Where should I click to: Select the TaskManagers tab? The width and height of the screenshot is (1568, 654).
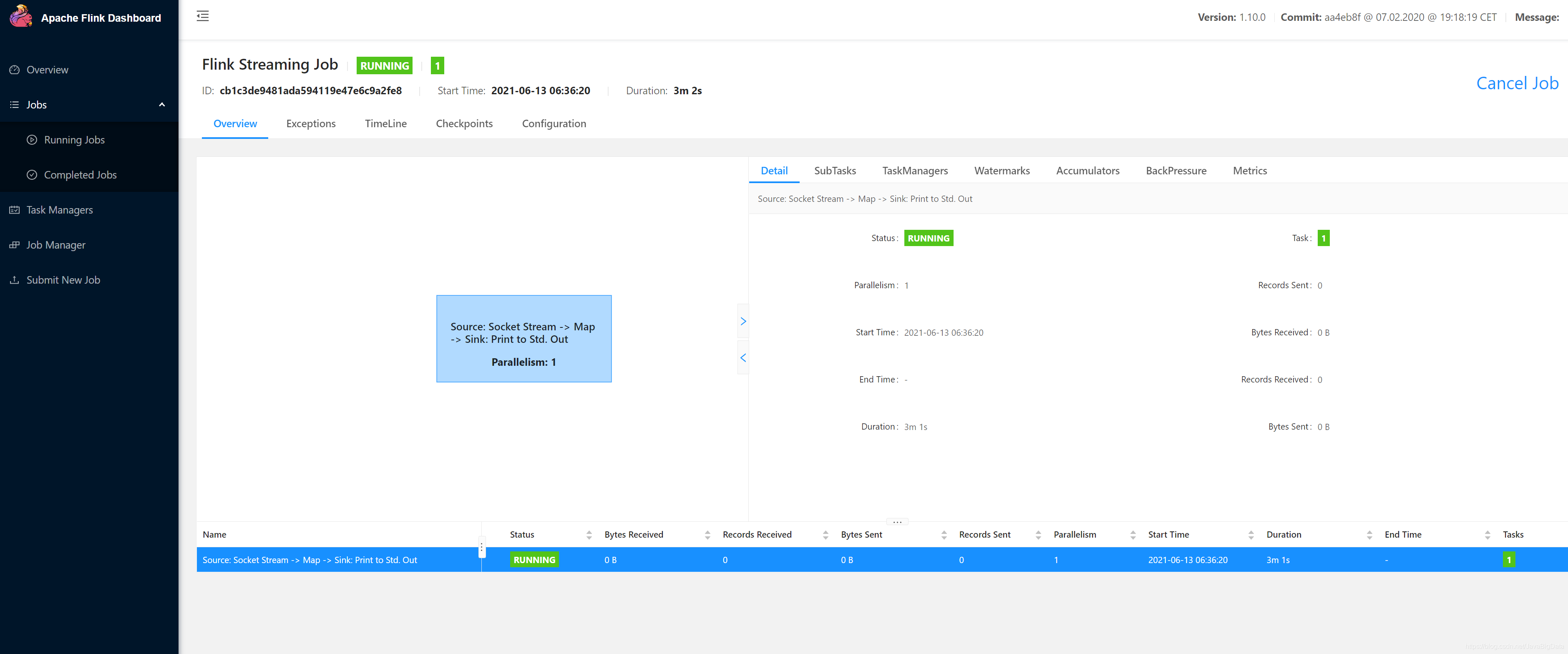click(x=915, y=171)
